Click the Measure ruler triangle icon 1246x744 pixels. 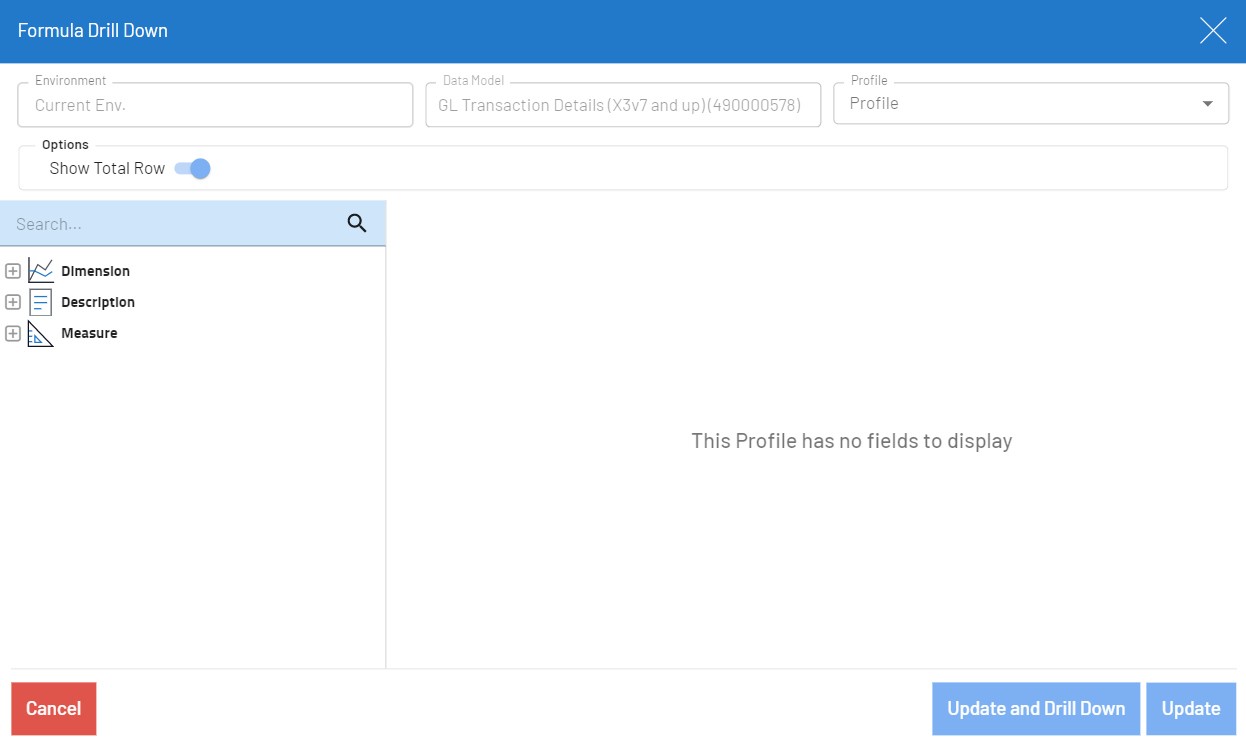point(40,333)
